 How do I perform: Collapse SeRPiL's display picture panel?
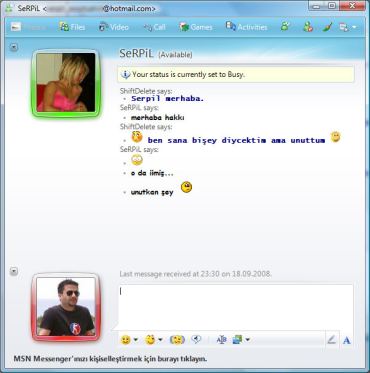(x=14, y=47)
